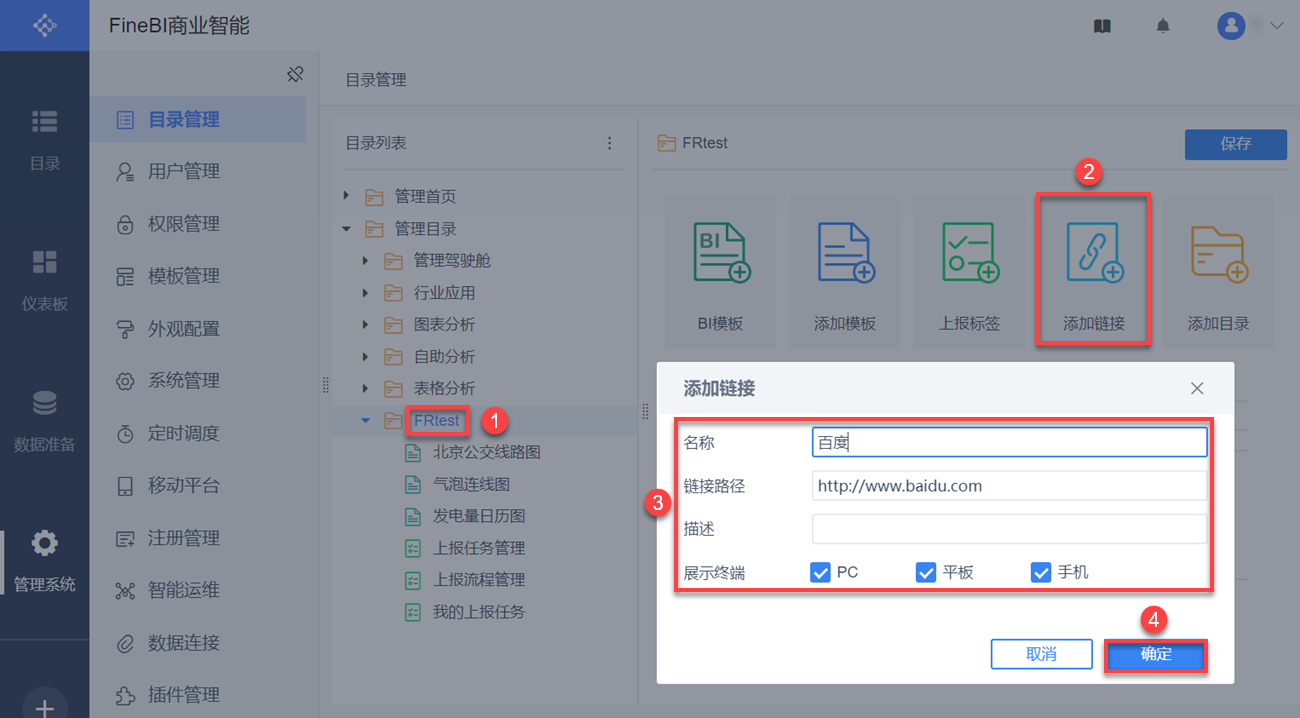Screen dimensions: 1300x718
Task: Select the FRtest folder in tree
Action: (x=437, y=421)
